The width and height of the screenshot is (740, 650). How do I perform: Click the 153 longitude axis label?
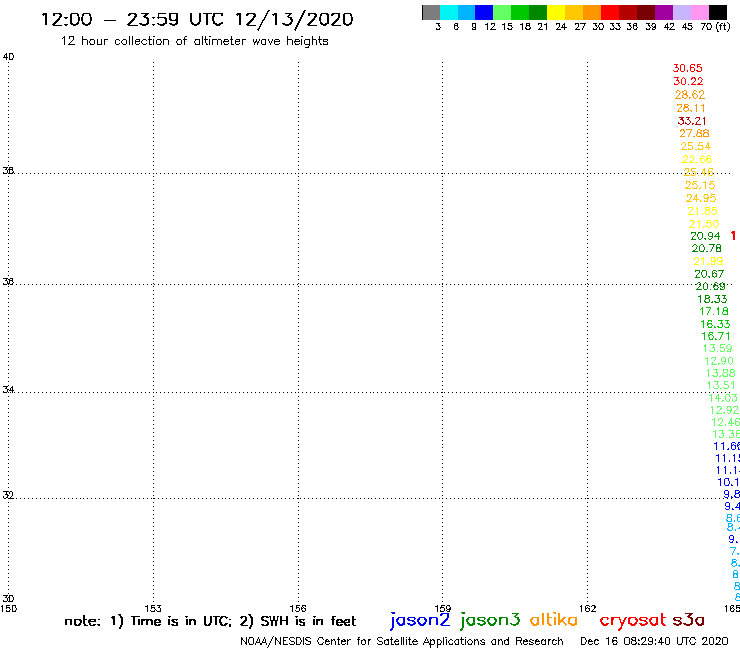(x=153, y=608)
